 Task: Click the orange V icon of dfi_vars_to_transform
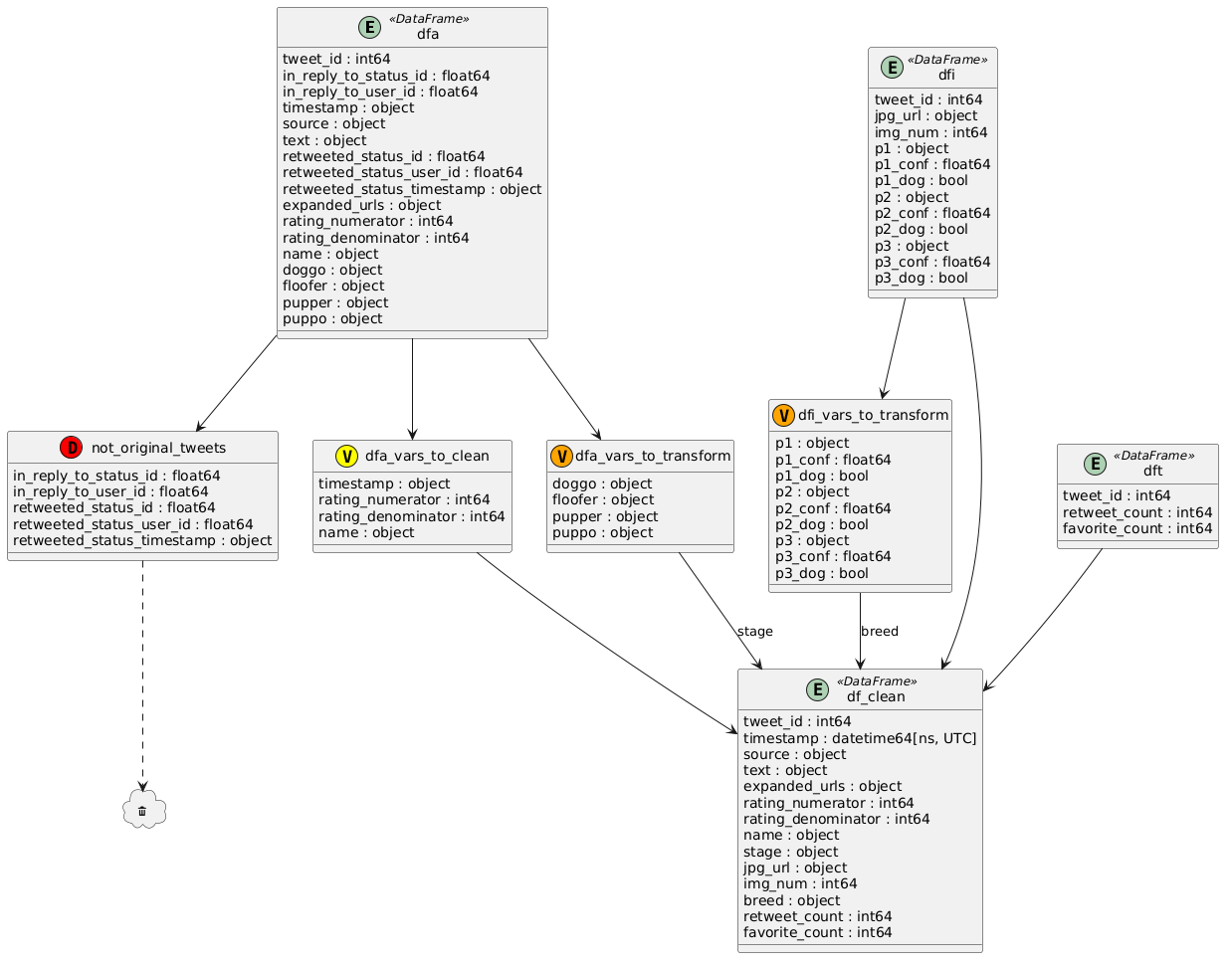coord(783,416)
